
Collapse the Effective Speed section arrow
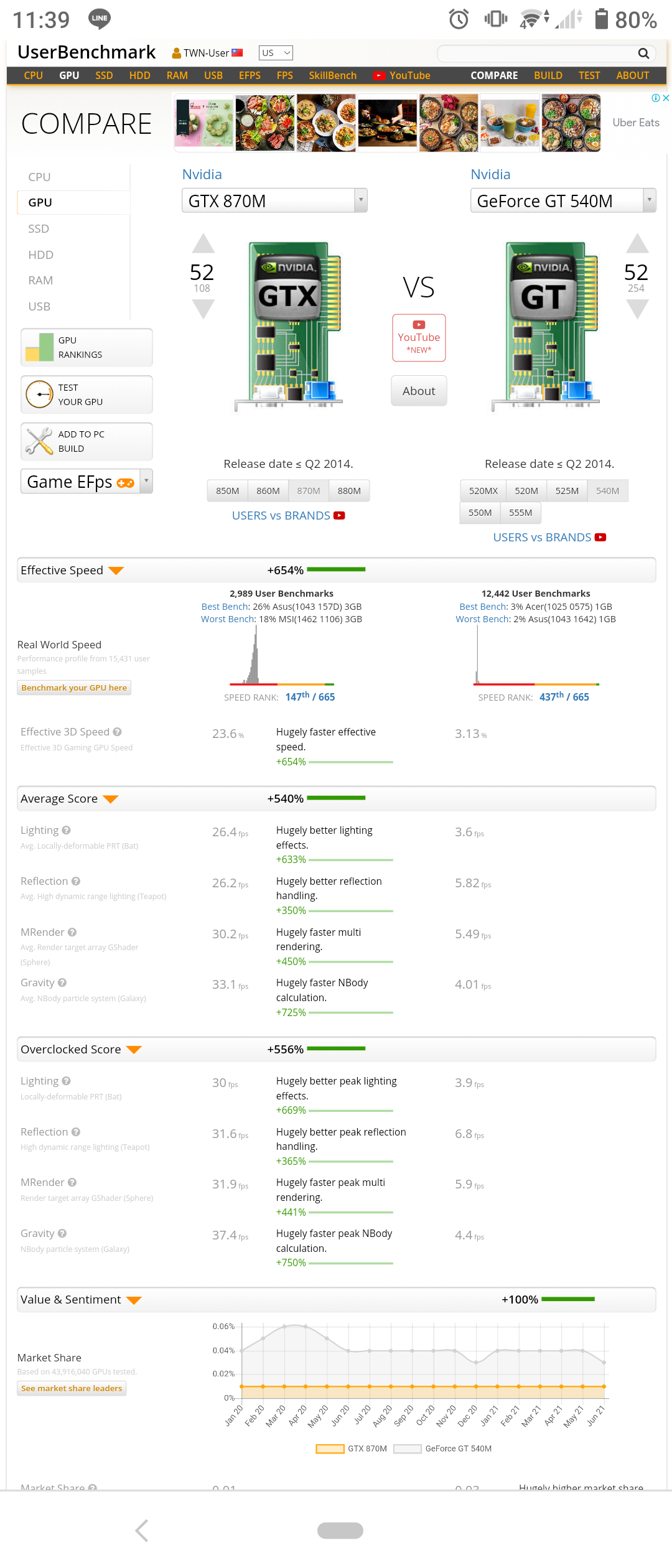pyautogui.click(x=116, y=571)
